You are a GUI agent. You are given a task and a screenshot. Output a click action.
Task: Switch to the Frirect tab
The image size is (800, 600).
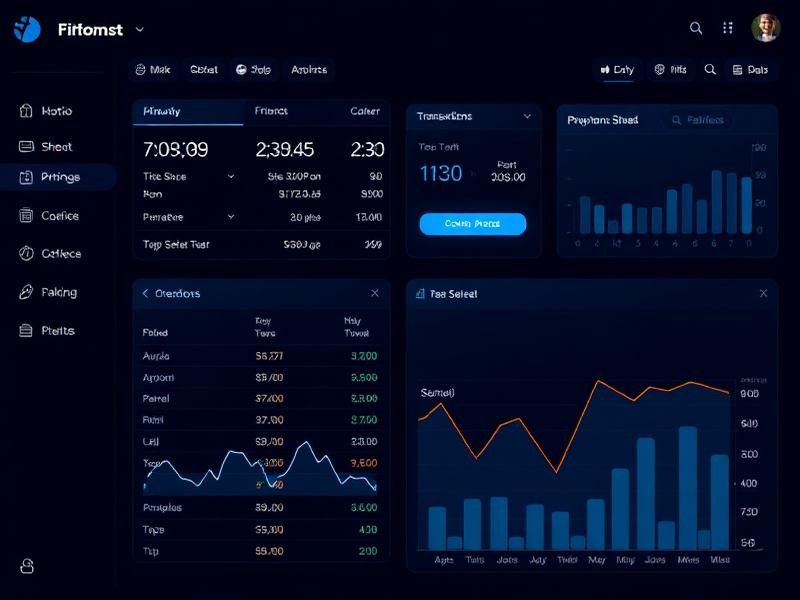pyautogui.click(x=271, y=111)
